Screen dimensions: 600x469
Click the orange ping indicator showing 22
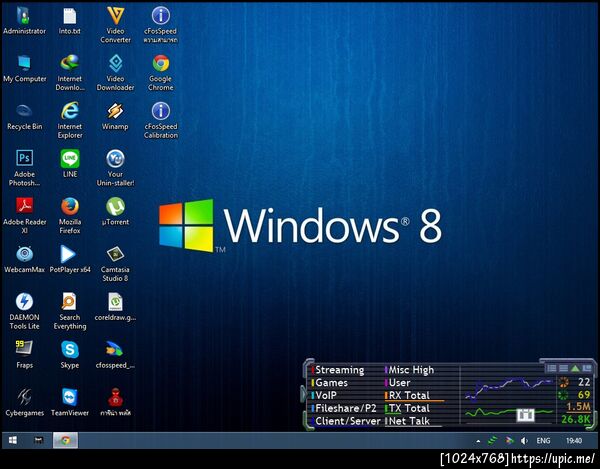pos(563,382)
